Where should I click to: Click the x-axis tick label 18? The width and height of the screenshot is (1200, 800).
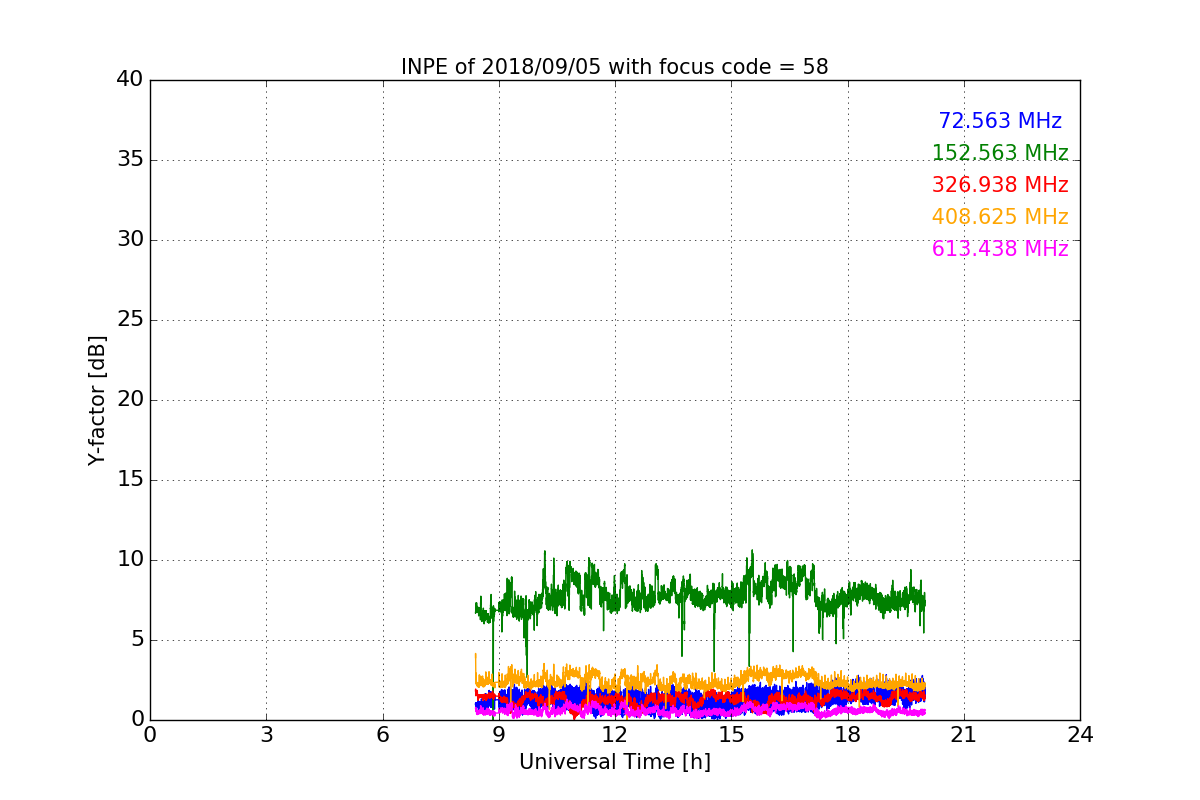[x=847, y=735]
